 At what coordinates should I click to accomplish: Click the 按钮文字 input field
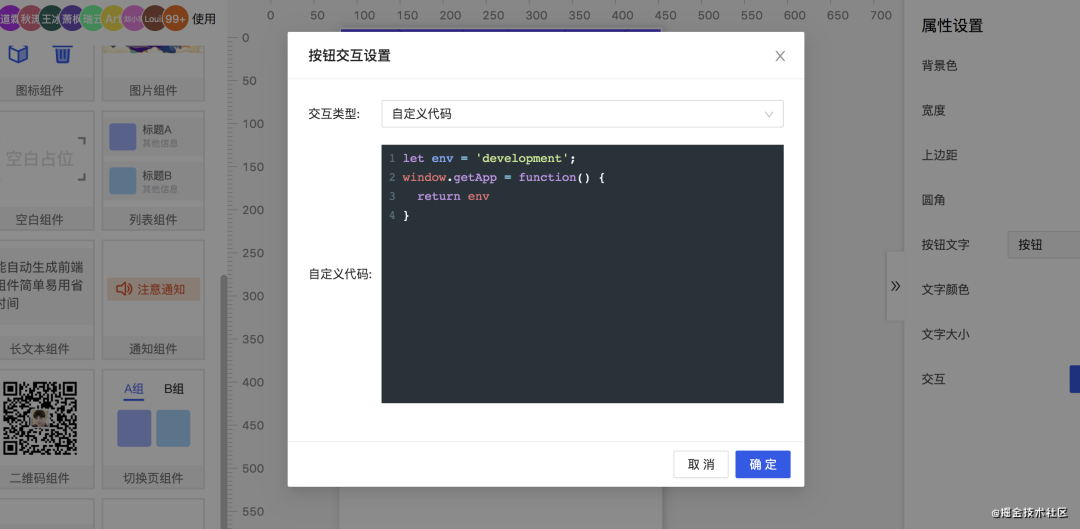1043,245
